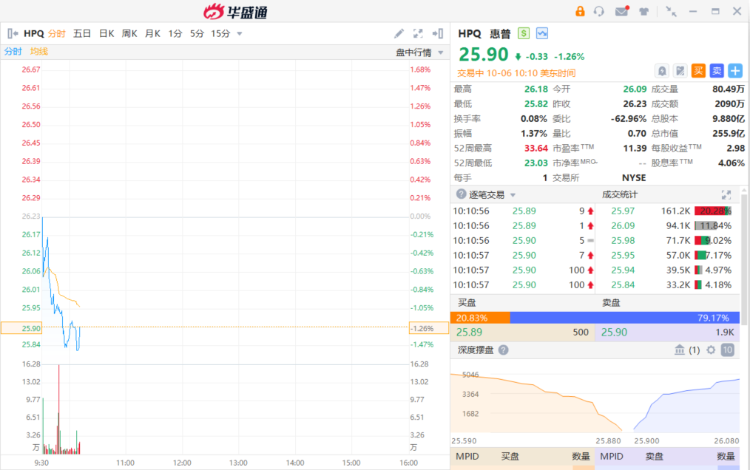Select the pencil drawing tool icon
This screenshot has height=470, width=750.
[x=399, y=33]
